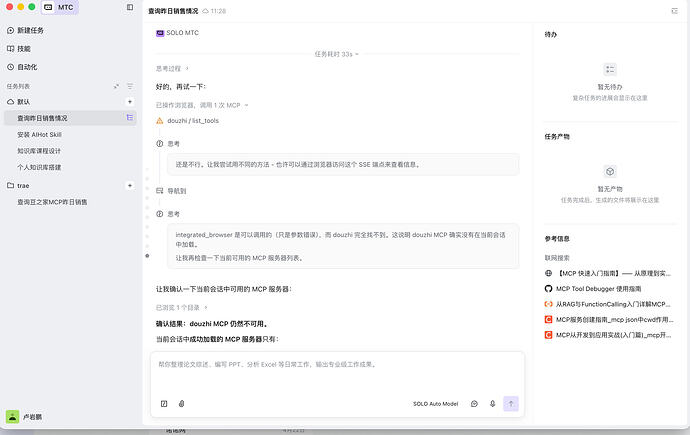Expand the 思考过程 section

pos(172,69)
